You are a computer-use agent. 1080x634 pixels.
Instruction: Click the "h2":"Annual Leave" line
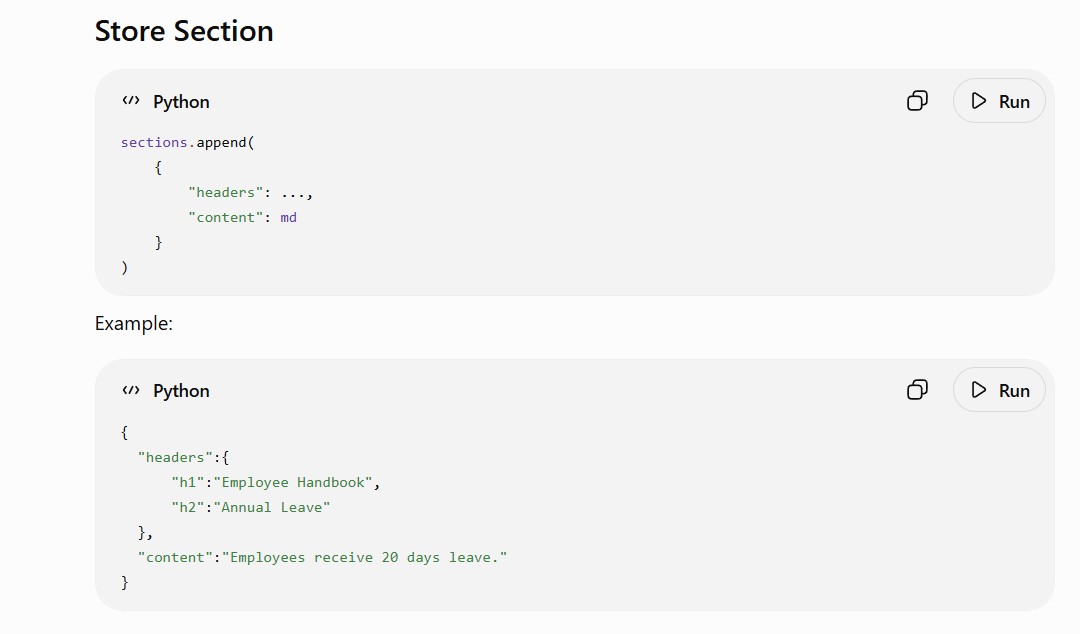tap(251, 508)
